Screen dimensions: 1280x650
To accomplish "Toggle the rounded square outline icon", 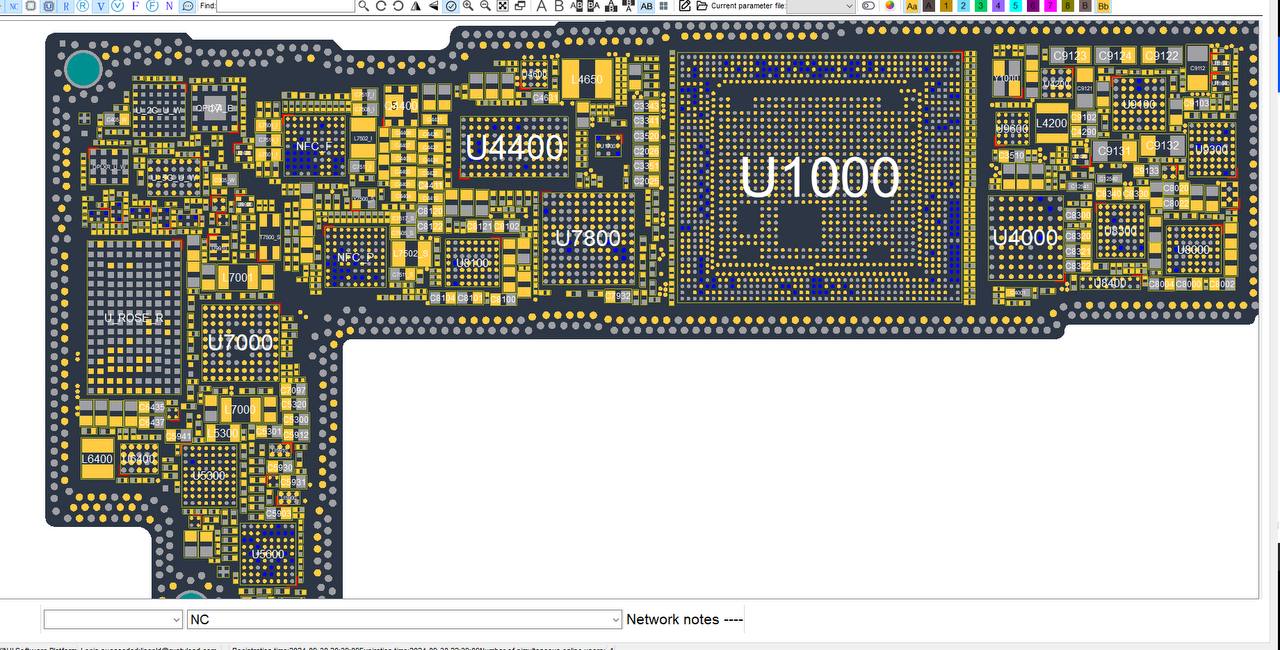I will pos(30,6).
